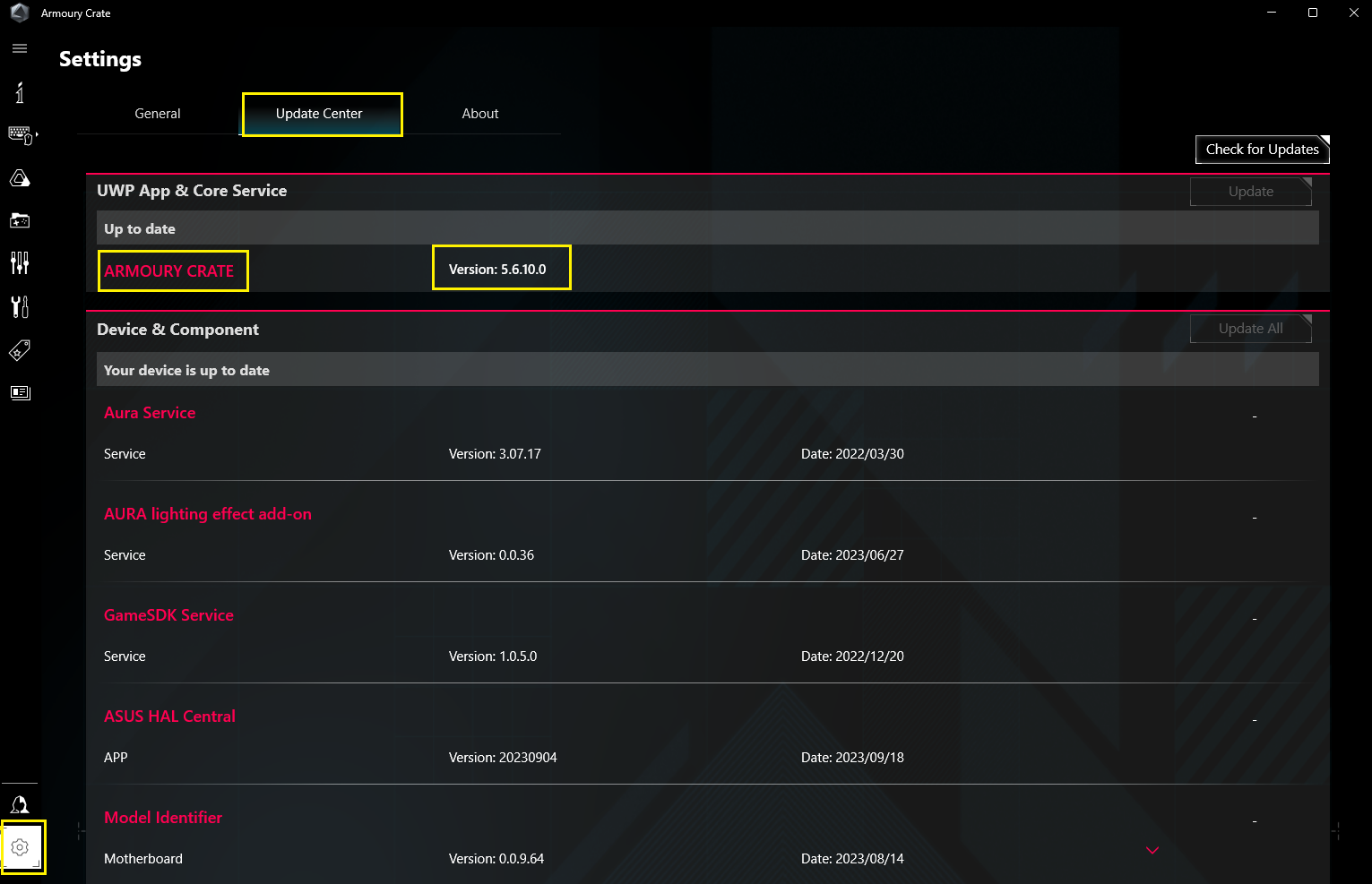Click the Check for Updates button
Viewport: 1372px width, 884px height.
tap(1262, 150)
